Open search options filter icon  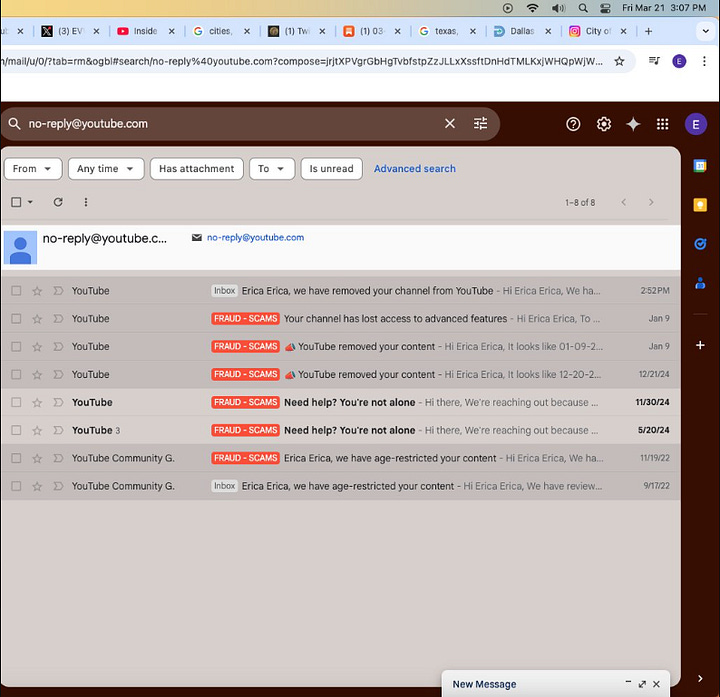(480, 124)
